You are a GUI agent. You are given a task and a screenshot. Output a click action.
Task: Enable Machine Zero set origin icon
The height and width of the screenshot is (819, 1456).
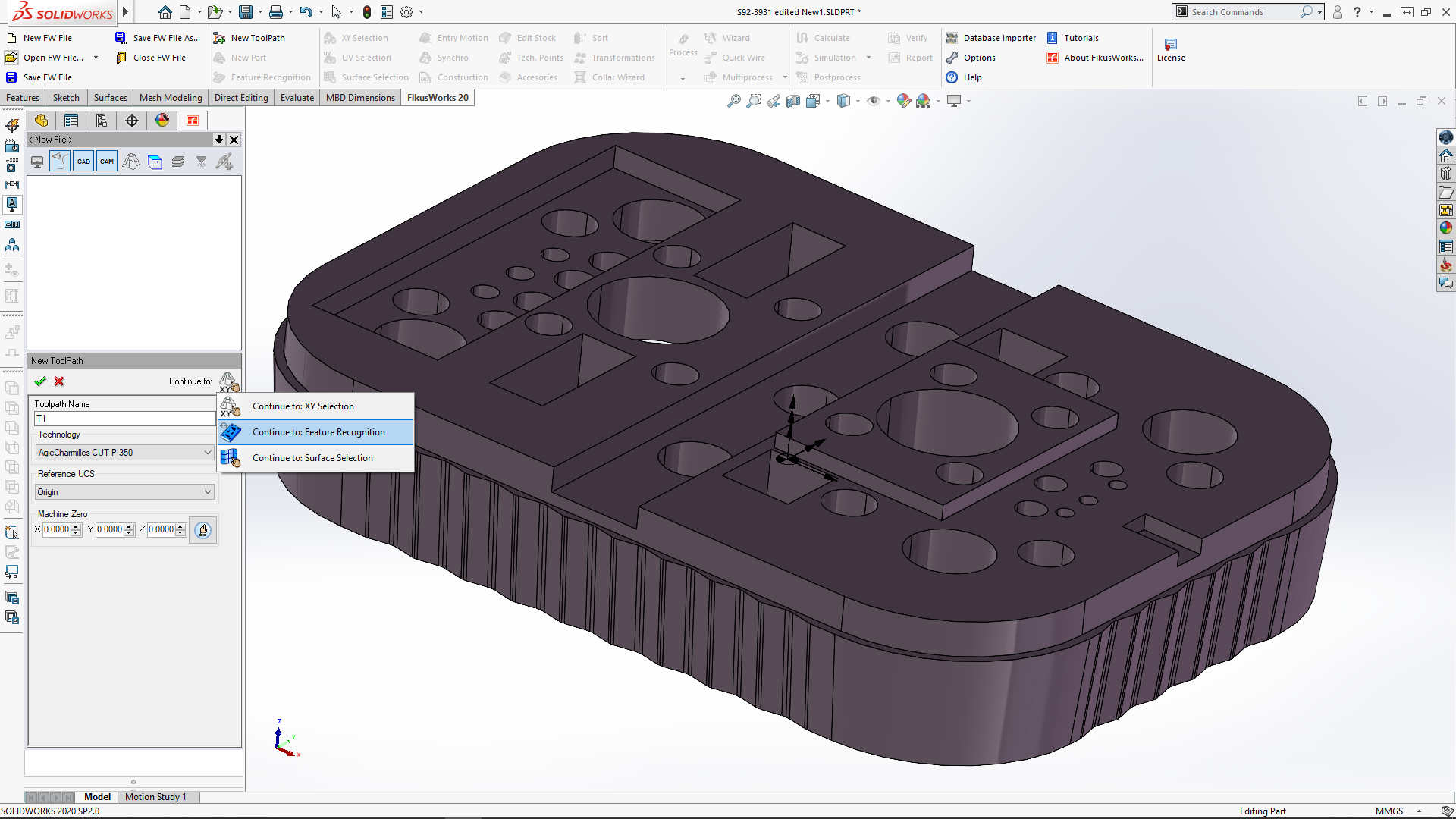[x=203, y=529]
